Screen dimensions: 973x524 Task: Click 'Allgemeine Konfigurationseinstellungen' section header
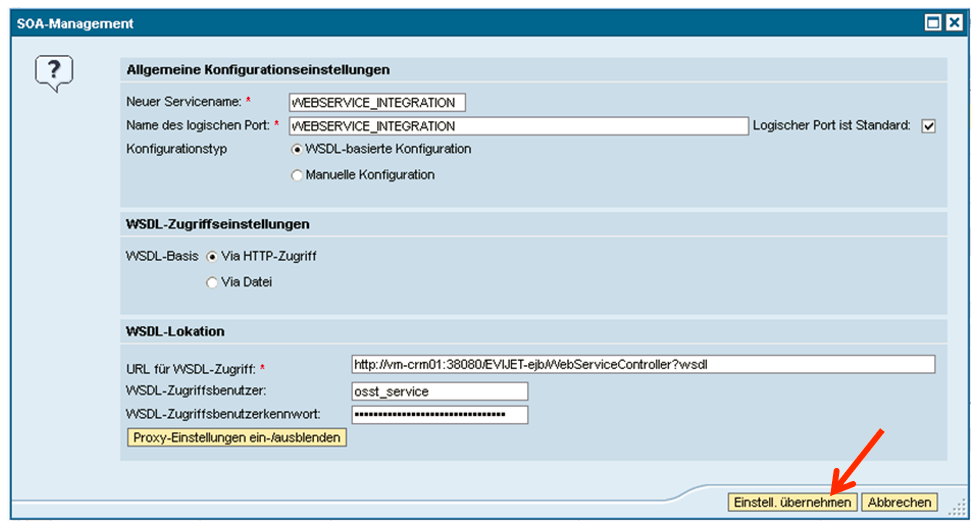(x=258, y=70)
